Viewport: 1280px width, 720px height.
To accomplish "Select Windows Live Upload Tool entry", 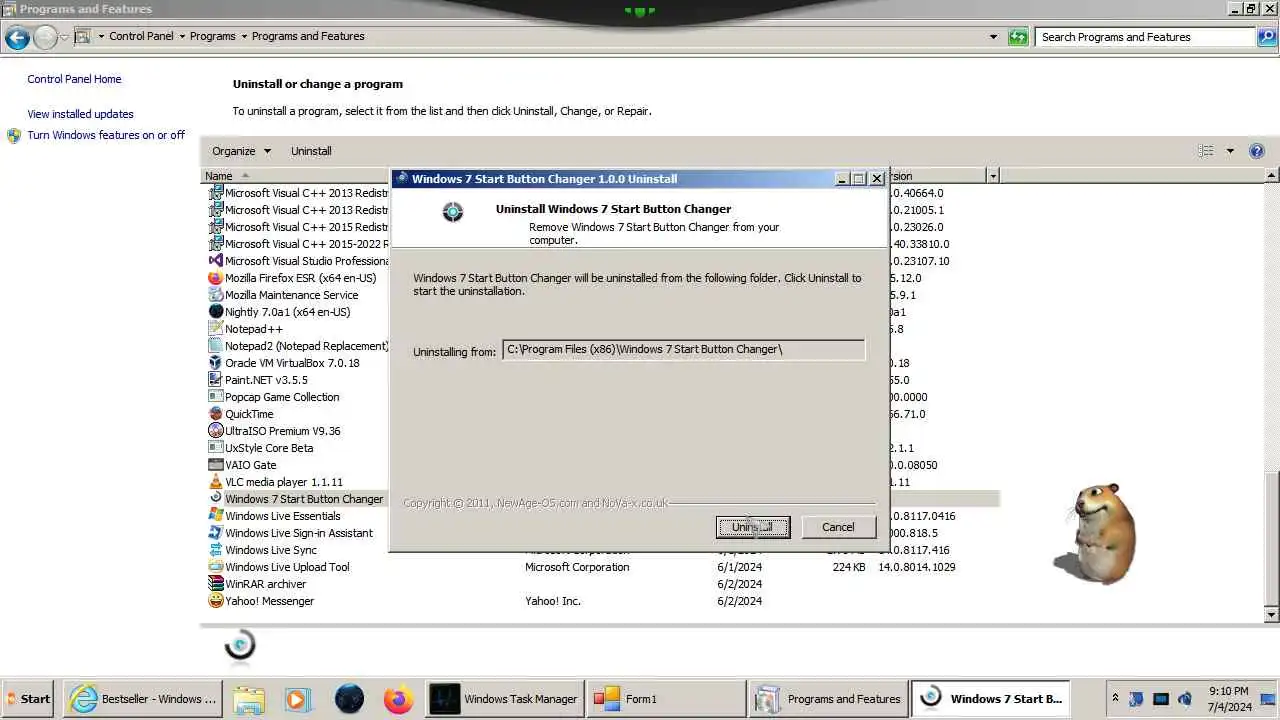I will coord(287,567).
